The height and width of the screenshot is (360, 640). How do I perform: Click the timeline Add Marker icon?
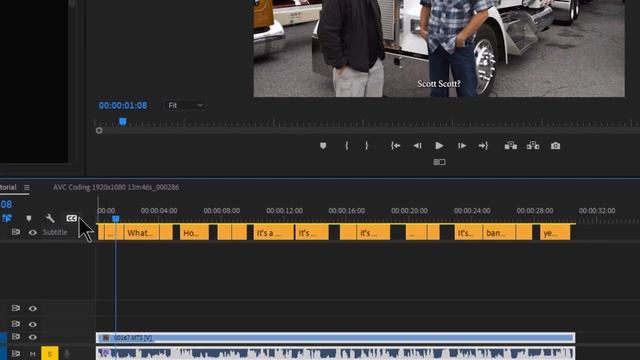tap(29, 219)
